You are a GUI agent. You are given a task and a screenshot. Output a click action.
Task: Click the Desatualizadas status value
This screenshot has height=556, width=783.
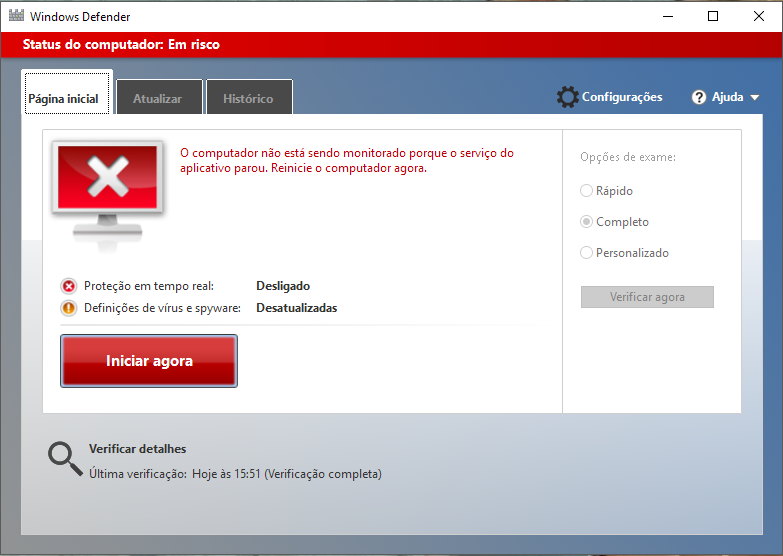click(x=297, y=308)
